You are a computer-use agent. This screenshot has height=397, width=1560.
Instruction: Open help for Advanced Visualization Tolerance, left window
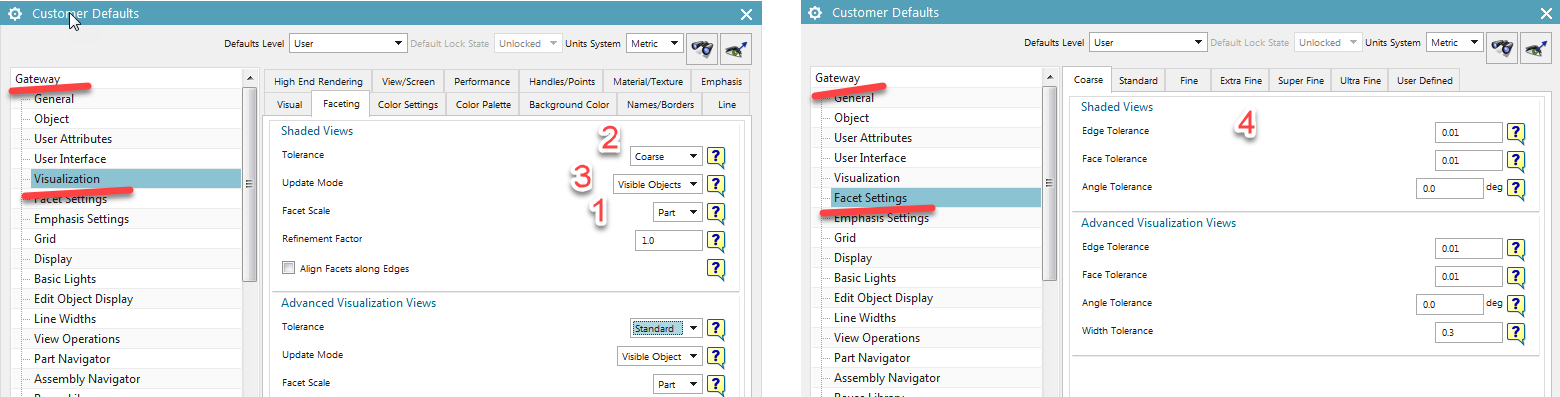716,328
